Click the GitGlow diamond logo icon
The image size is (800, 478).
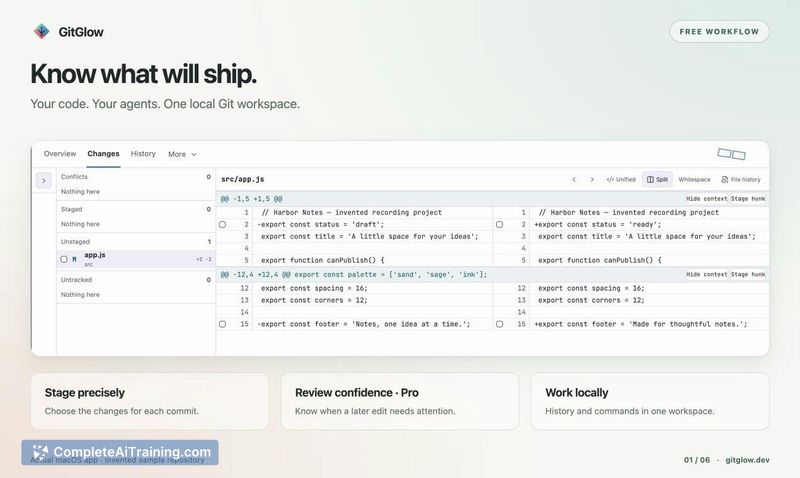(x=41, y=32)
